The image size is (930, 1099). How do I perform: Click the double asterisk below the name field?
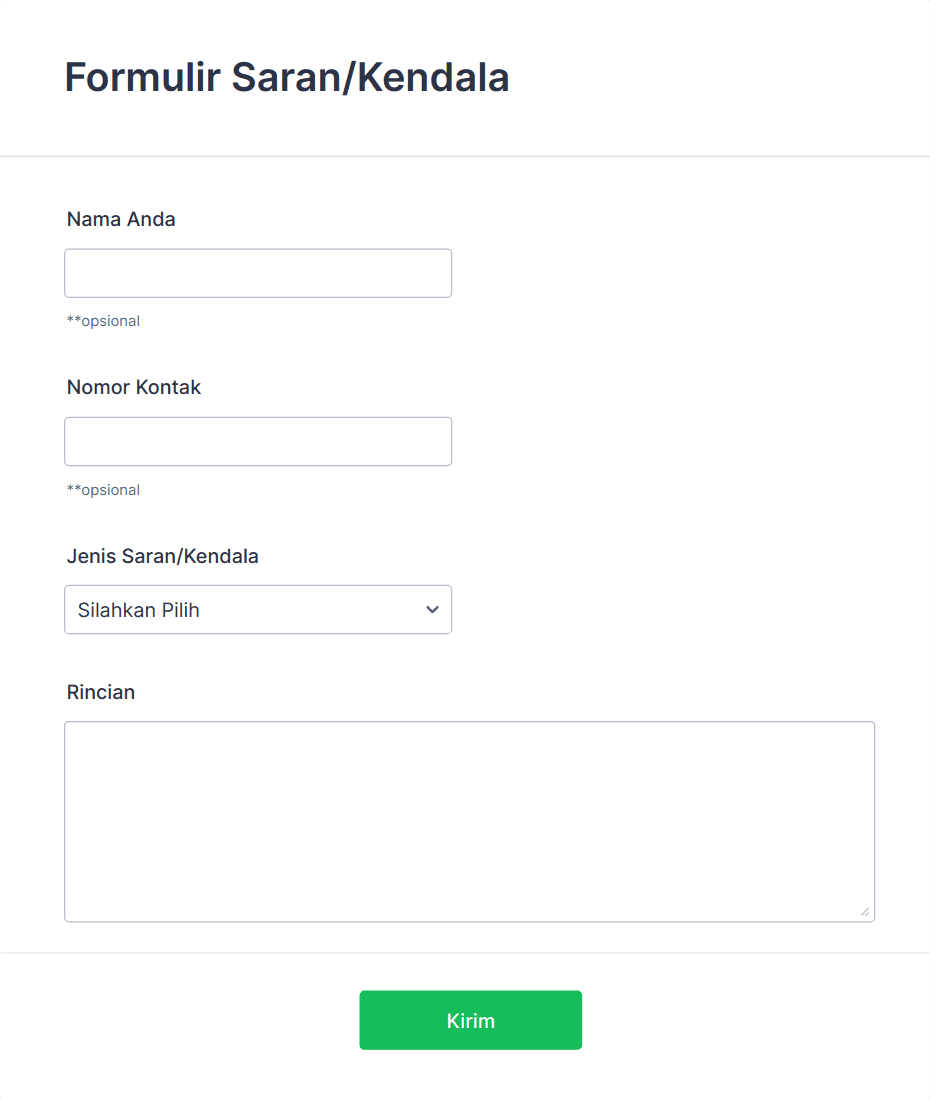click(x=73, y=321)
